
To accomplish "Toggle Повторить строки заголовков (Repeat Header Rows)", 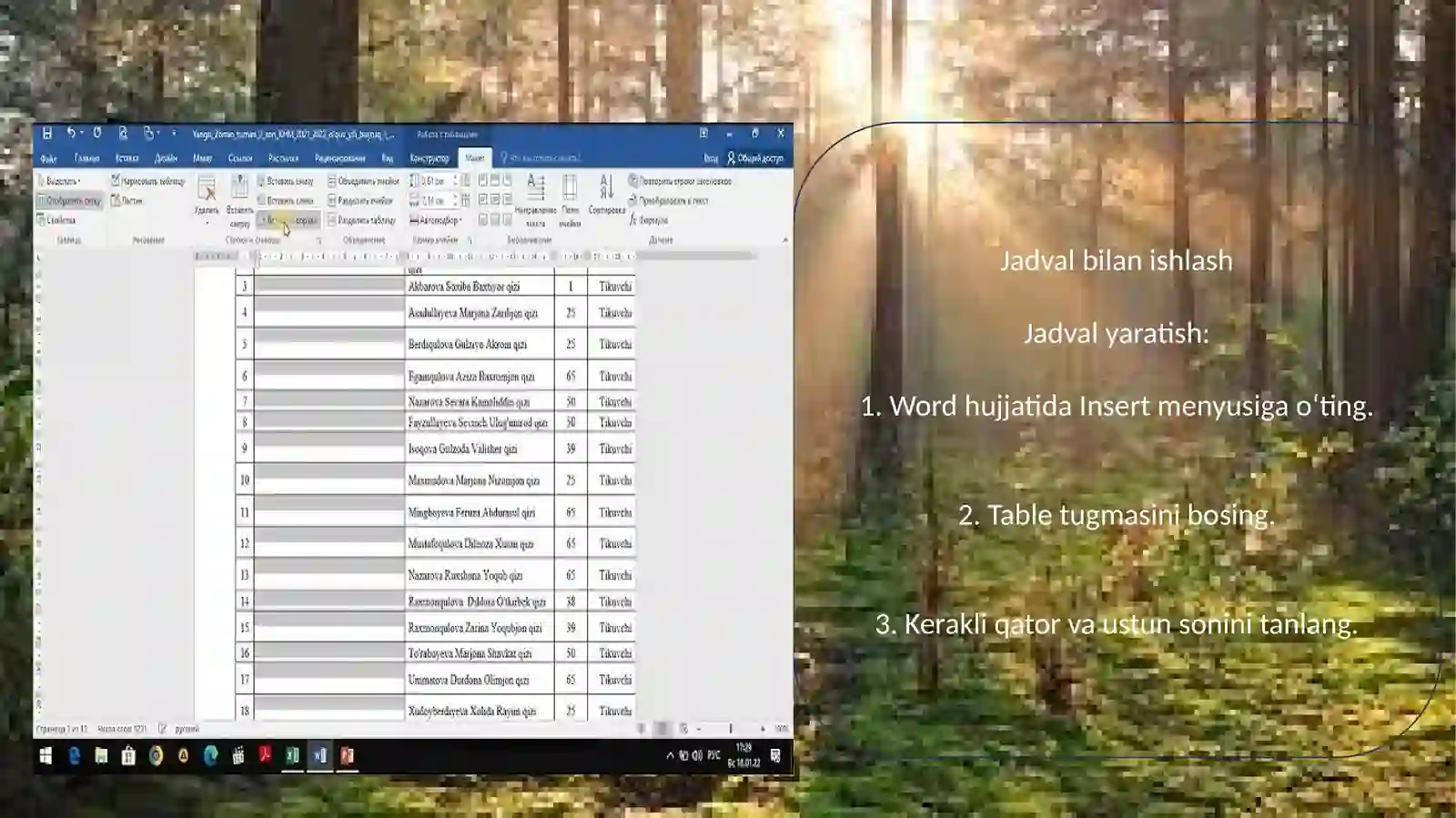I will pyautogui.click(x=680, y=181).
